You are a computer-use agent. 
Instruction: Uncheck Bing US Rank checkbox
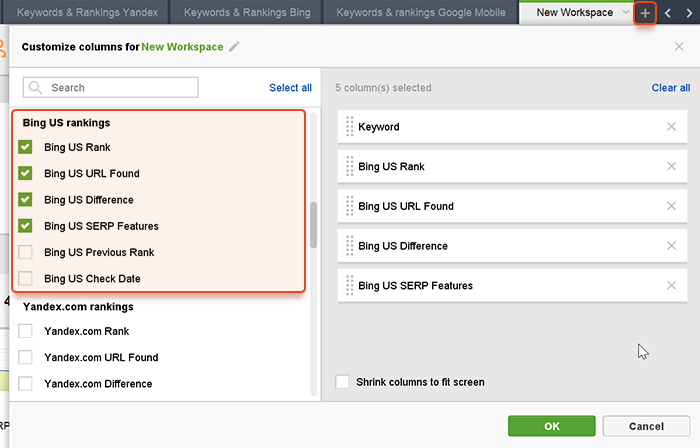click(25, 147)
